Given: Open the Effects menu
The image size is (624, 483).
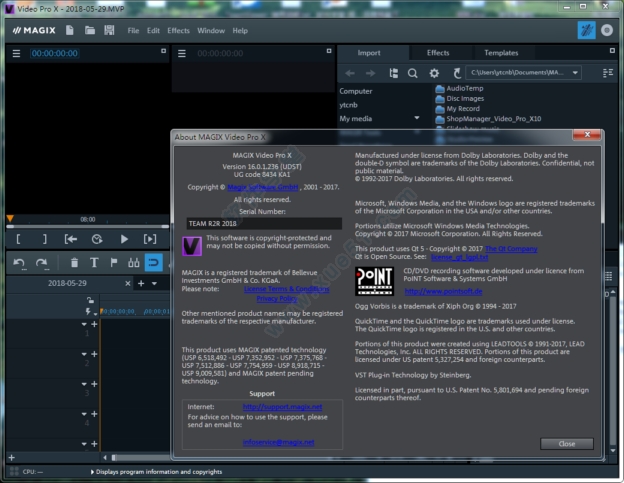Looking at the screenshot, I should [x=178, y=31].
